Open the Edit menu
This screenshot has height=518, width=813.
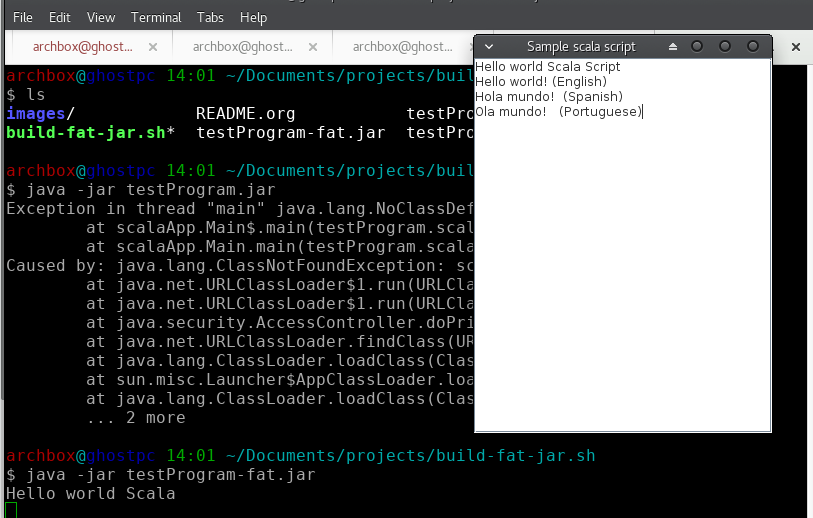(x=60, y=18)
